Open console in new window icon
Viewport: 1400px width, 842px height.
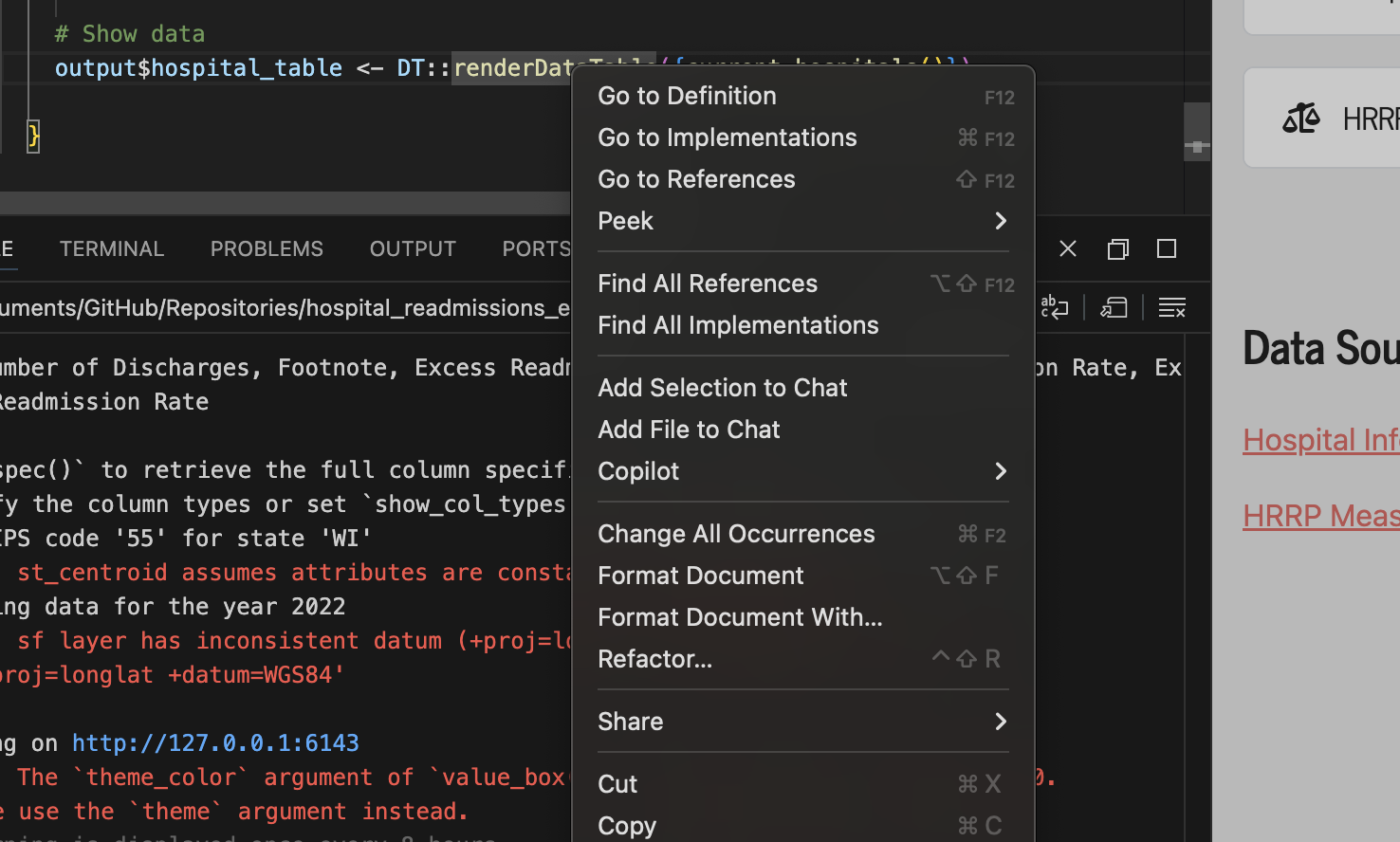tap(1114, 307)
